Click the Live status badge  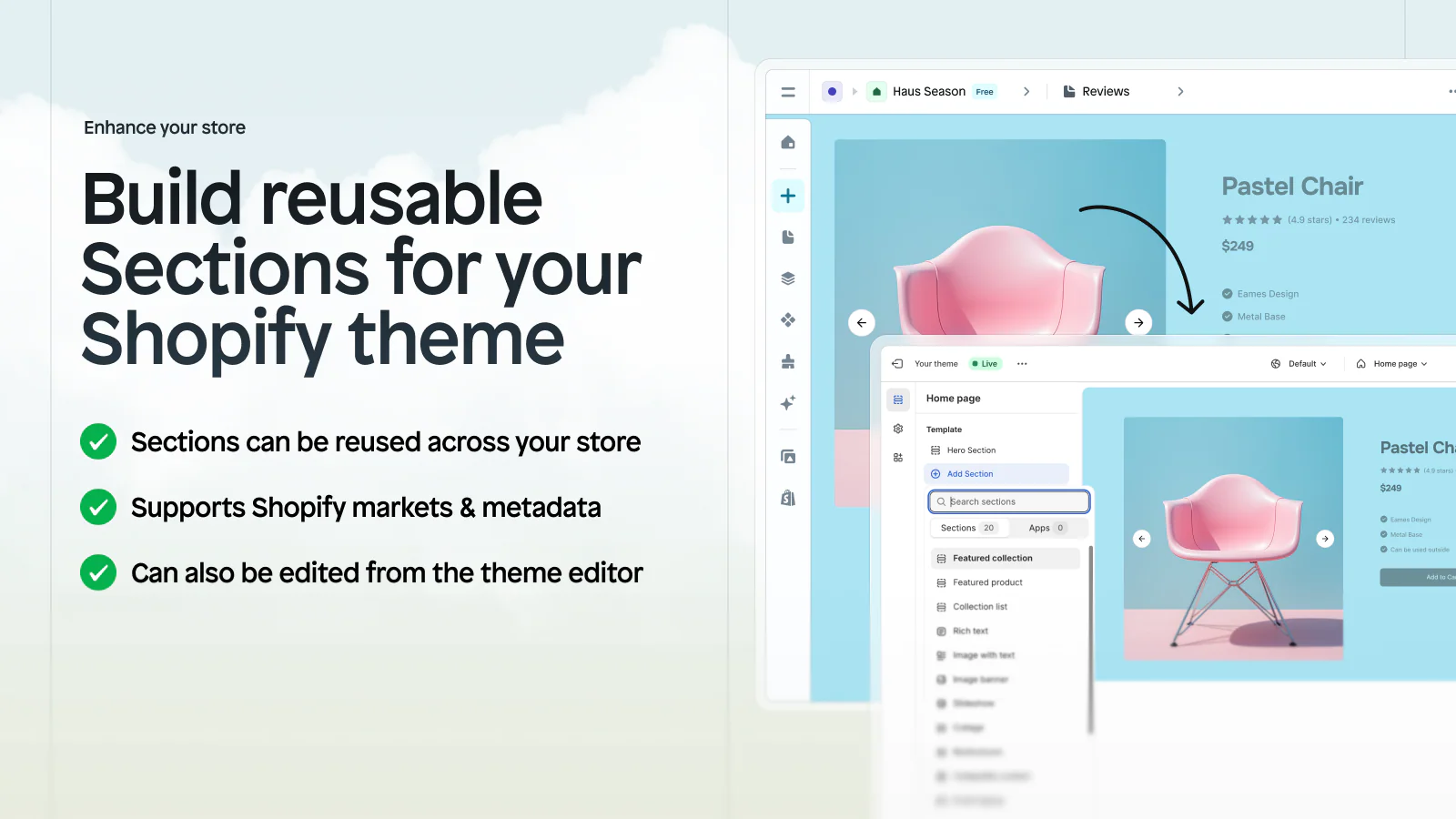coord(985,364)
